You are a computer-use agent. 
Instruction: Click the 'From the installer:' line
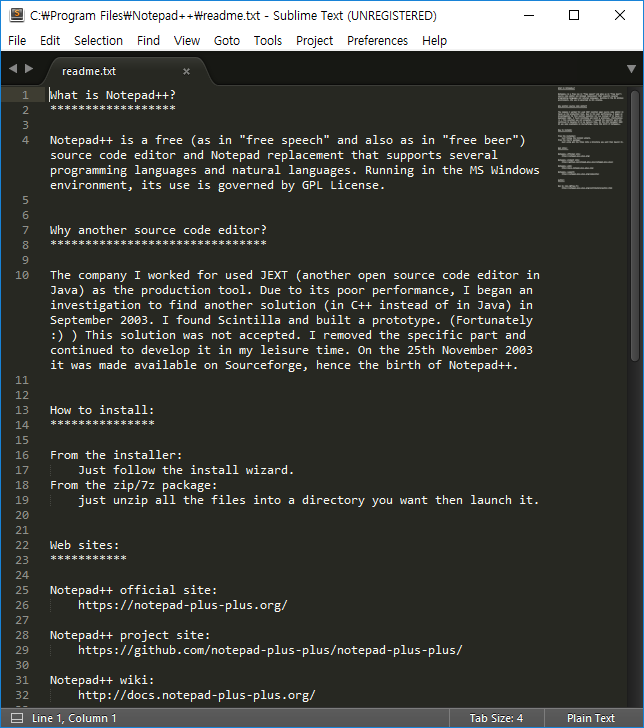pos(116,455)
